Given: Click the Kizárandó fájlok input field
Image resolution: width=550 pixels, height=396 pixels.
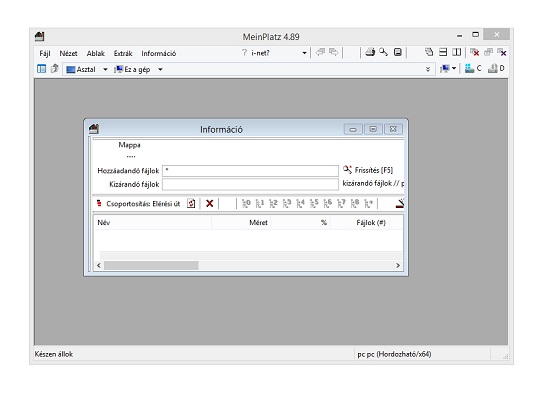Looking at the screenshot, I should pos(250,184).
